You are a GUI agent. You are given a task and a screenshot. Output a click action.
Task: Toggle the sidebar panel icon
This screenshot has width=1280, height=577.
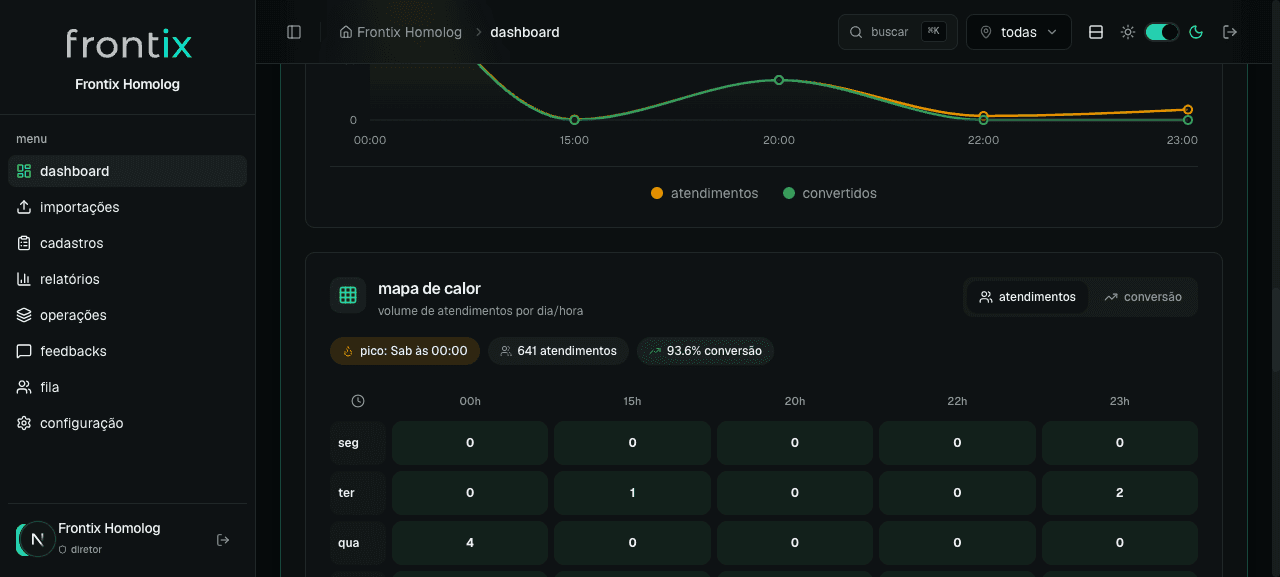[x=294, y=32]
